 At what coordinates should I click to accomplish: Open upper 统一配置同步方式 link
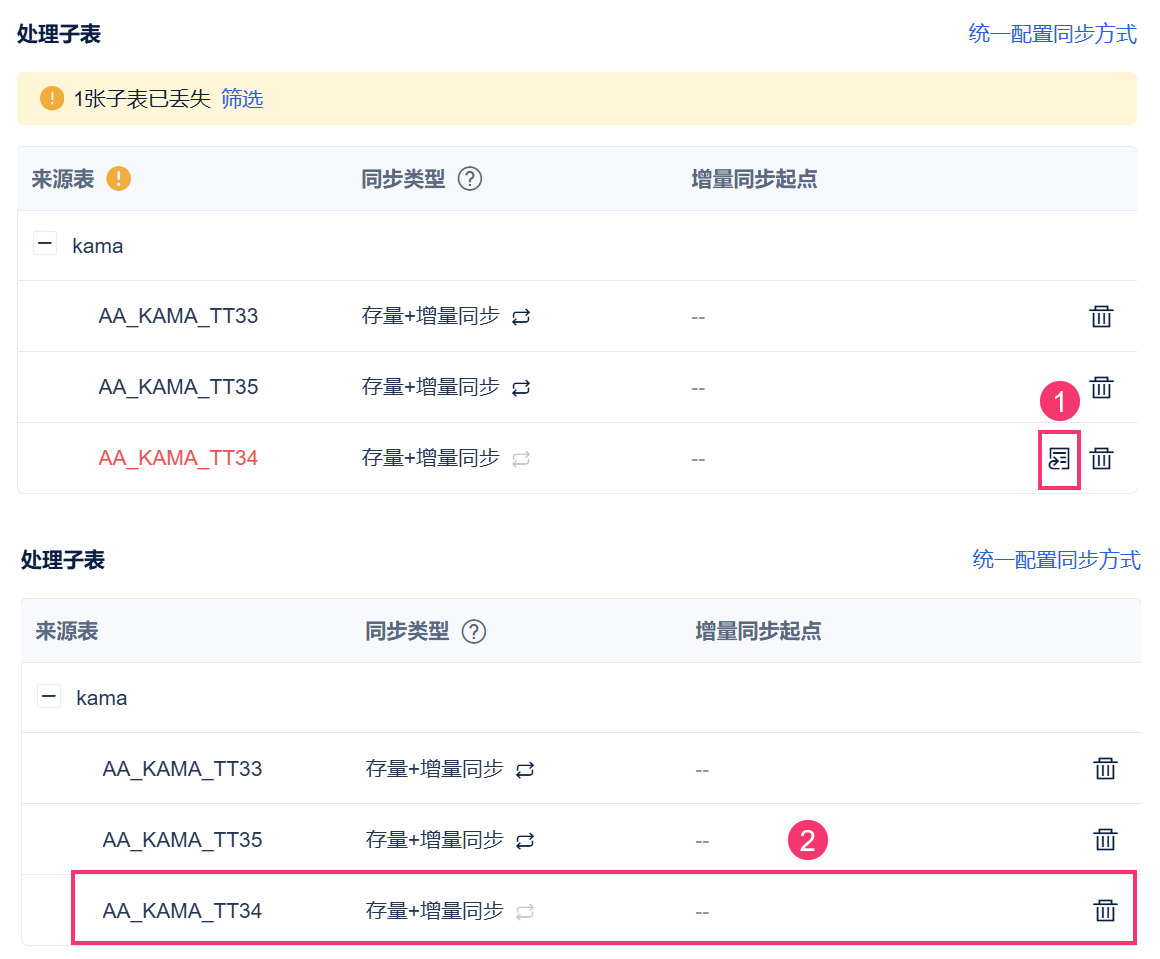tap(1052, 34)
